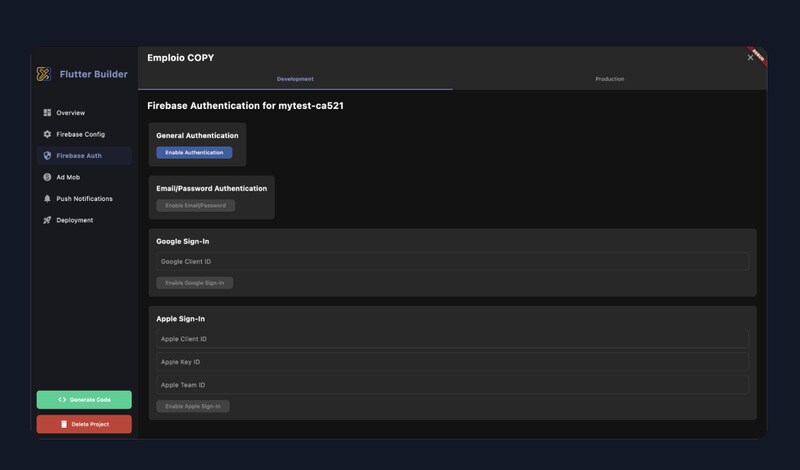Switch to the Production tab
Screen dimensions: 800x470
point(609,79)
